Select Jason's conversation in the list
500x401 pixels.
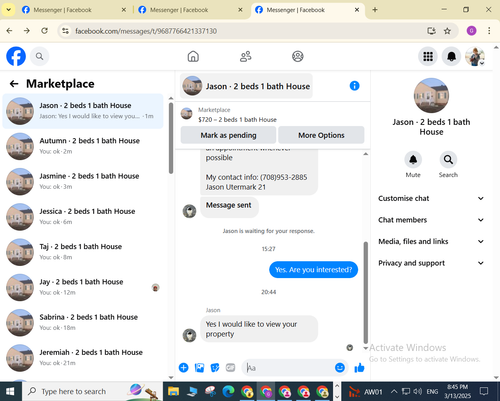coord(83,111)
